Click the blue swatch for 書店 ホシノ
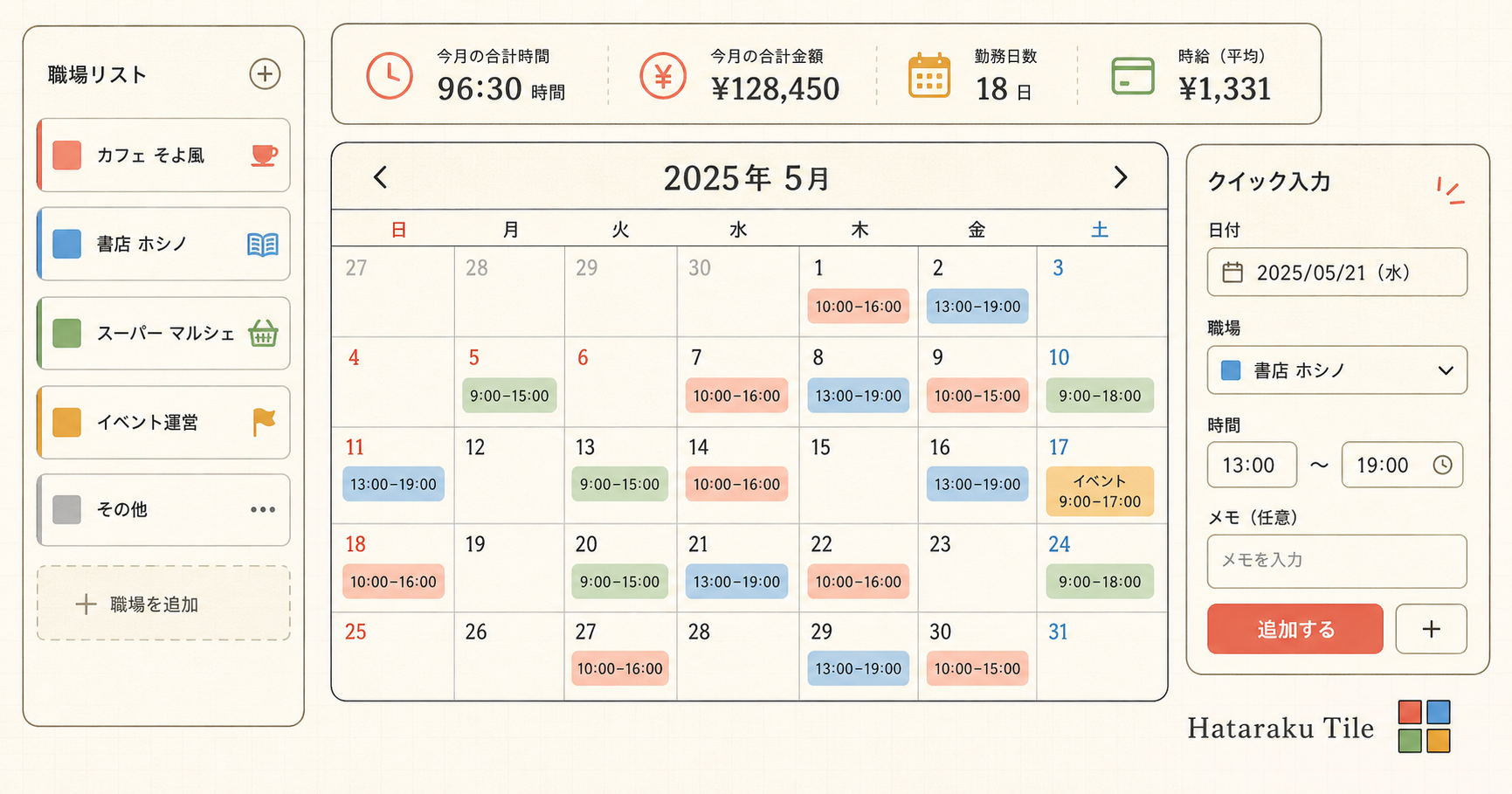This screenshot has height=794, width=1512. coord(67,244)
